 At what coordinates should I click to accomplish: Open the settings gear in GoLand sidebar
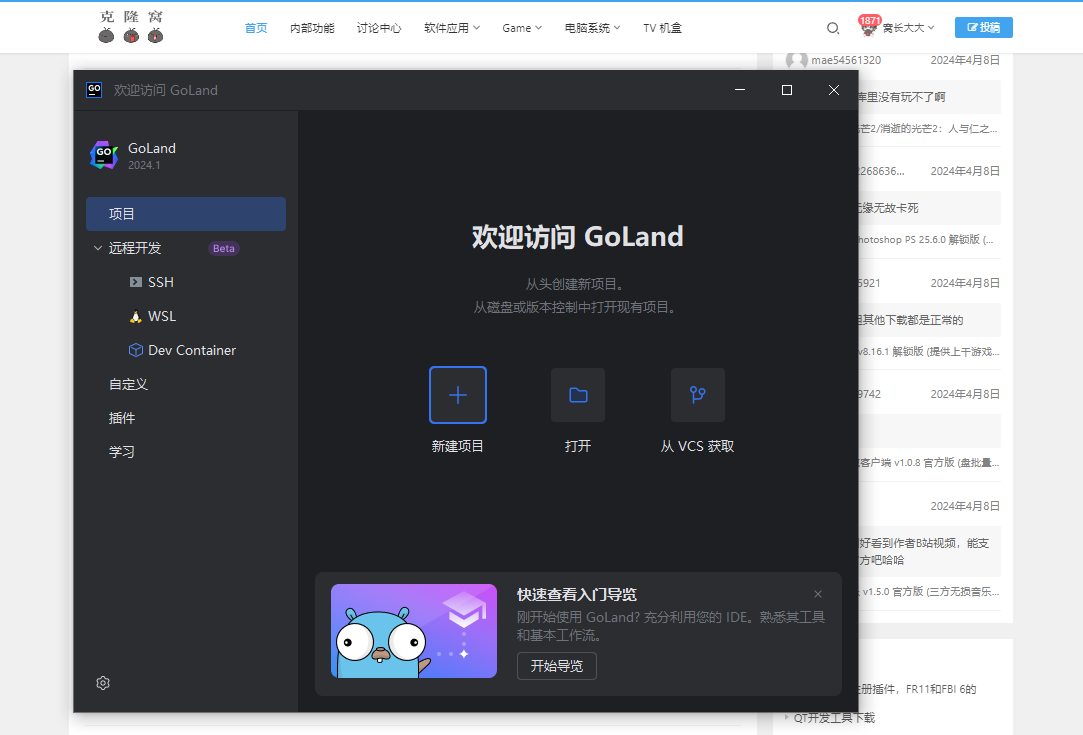point(103,683)
